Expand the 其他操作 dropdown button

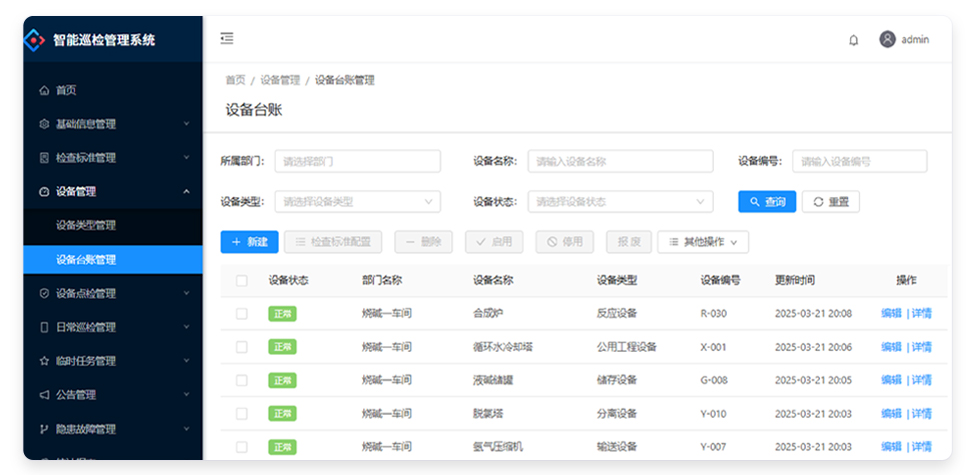702,242
